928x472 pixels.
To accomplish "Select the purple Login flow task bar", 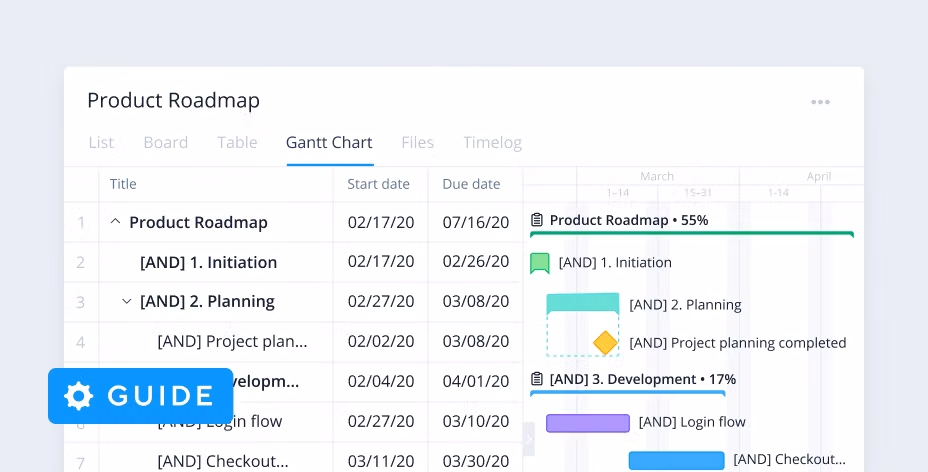I will pyautogui.click(x=588, y=423).
